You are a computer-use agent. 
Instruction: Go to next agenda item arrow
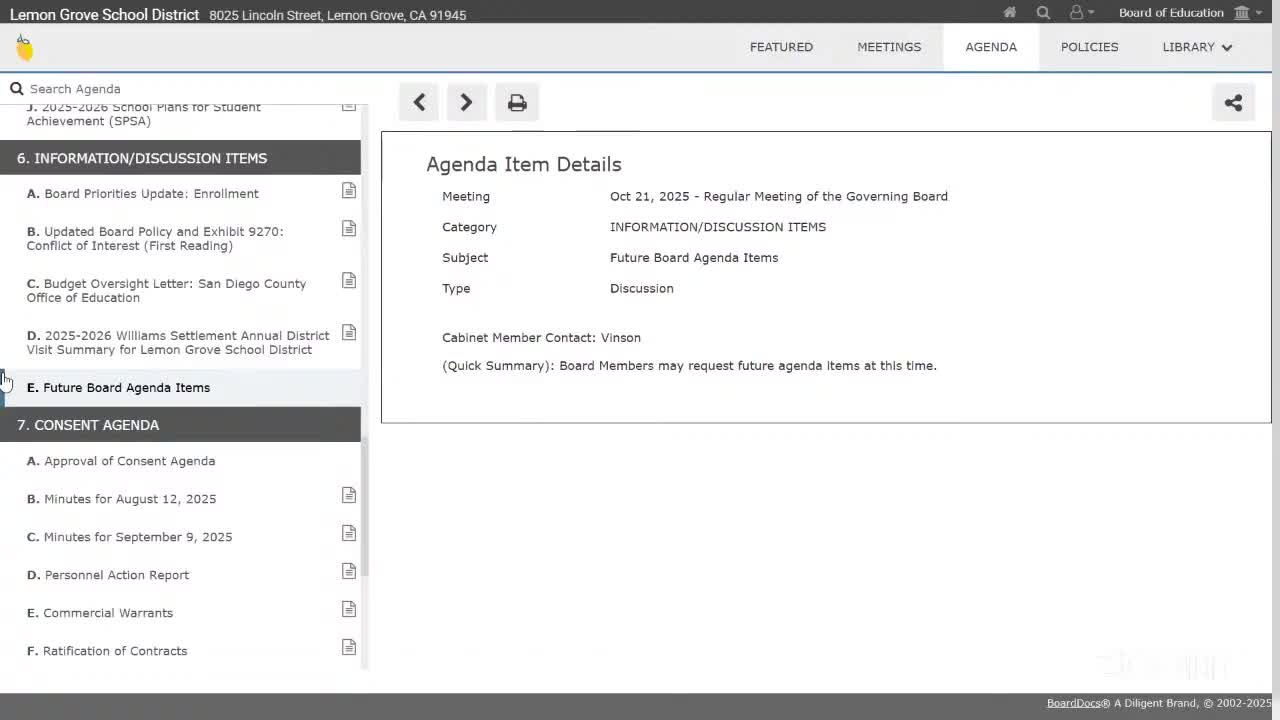(466, 103)
